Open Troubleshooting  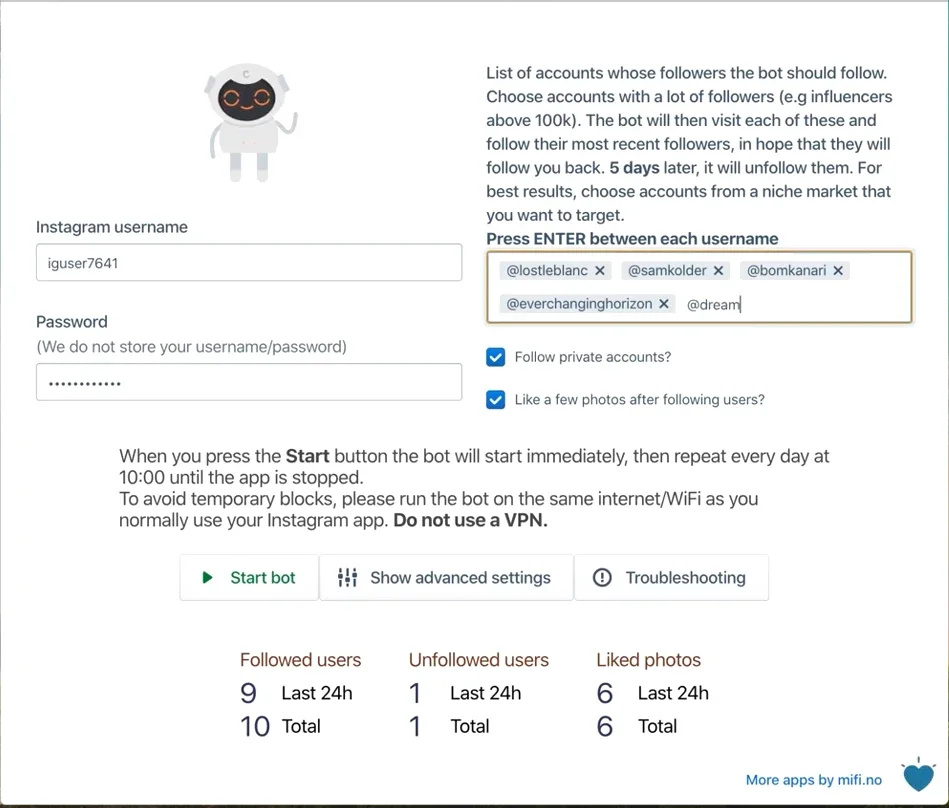coord(671,577)
